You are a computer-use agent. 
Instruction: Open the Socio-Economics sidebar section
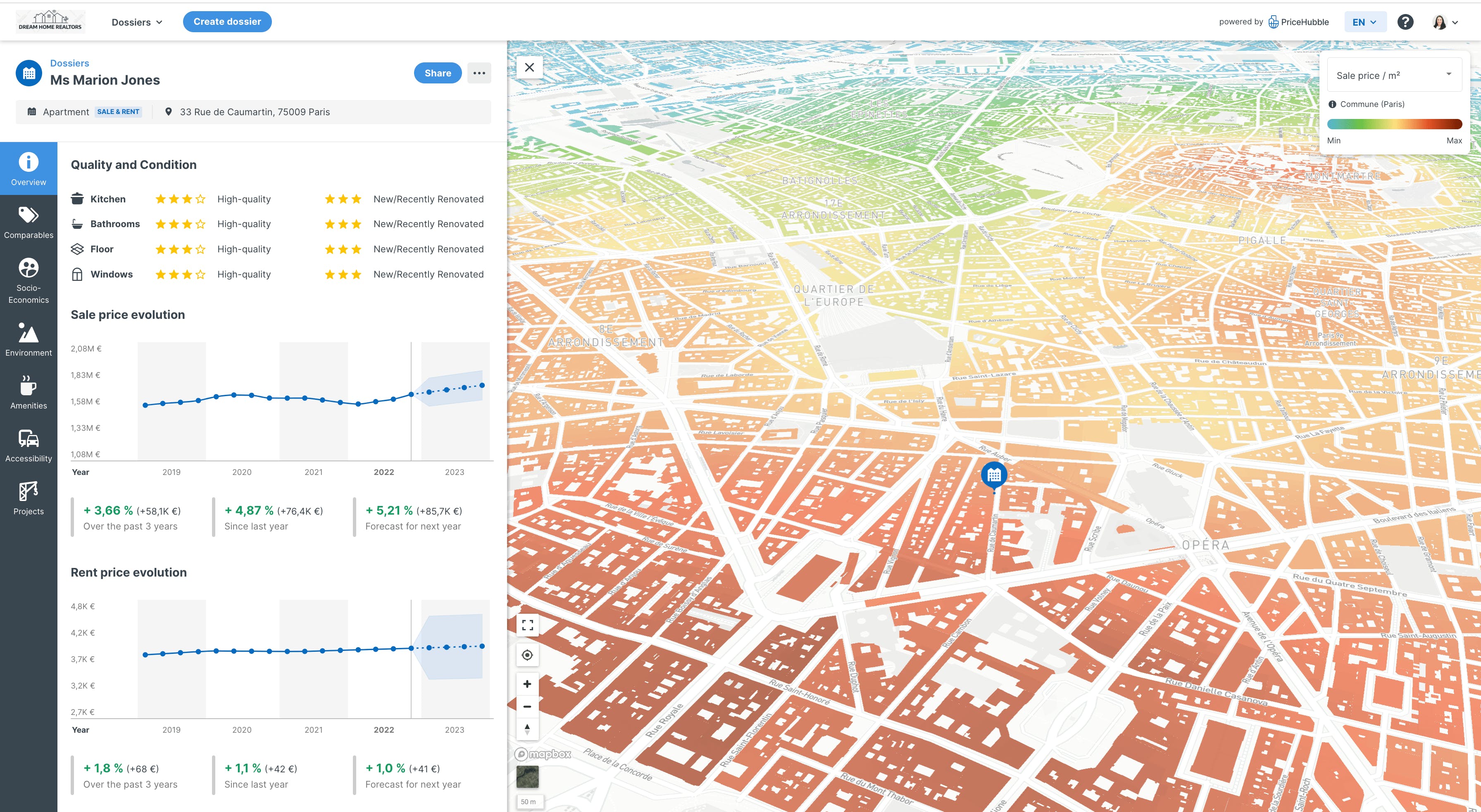coord(28,280)
